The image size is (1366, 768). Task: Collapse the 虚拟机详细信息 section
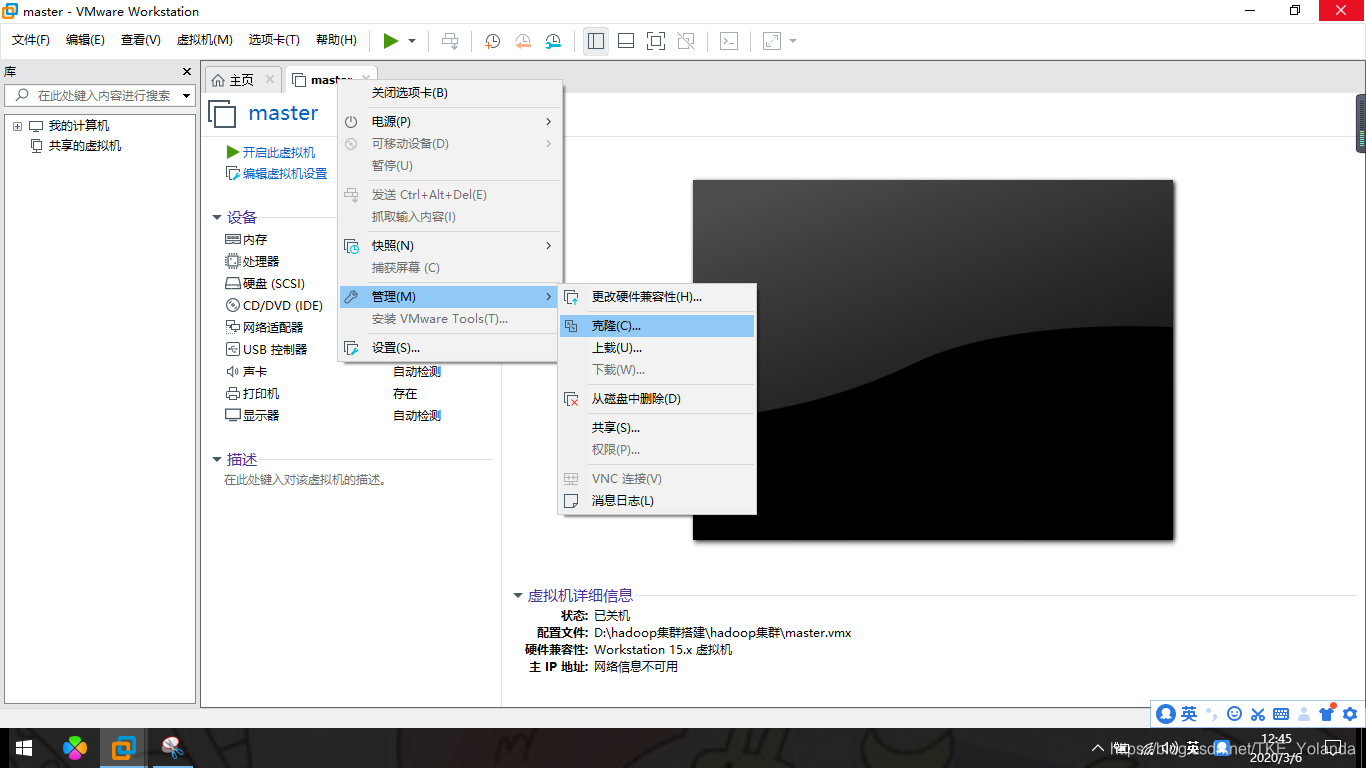point(518,596)
